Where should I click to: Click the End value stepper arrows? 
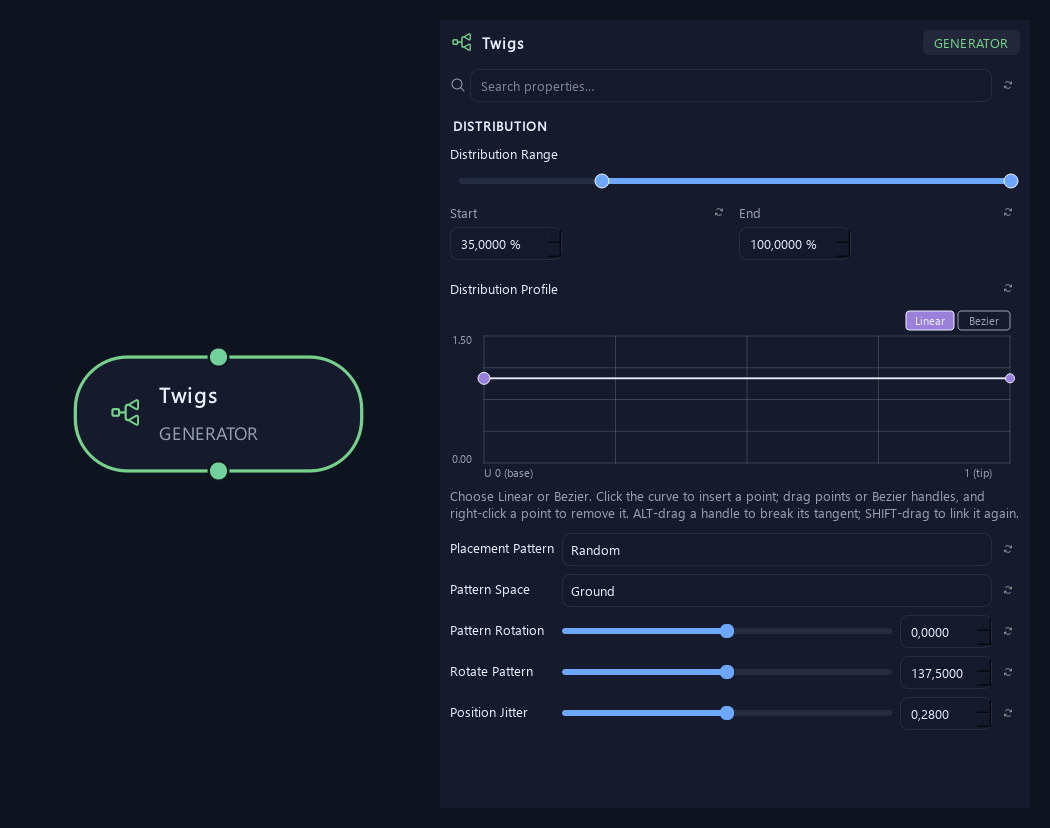click(x=843, y=244)
